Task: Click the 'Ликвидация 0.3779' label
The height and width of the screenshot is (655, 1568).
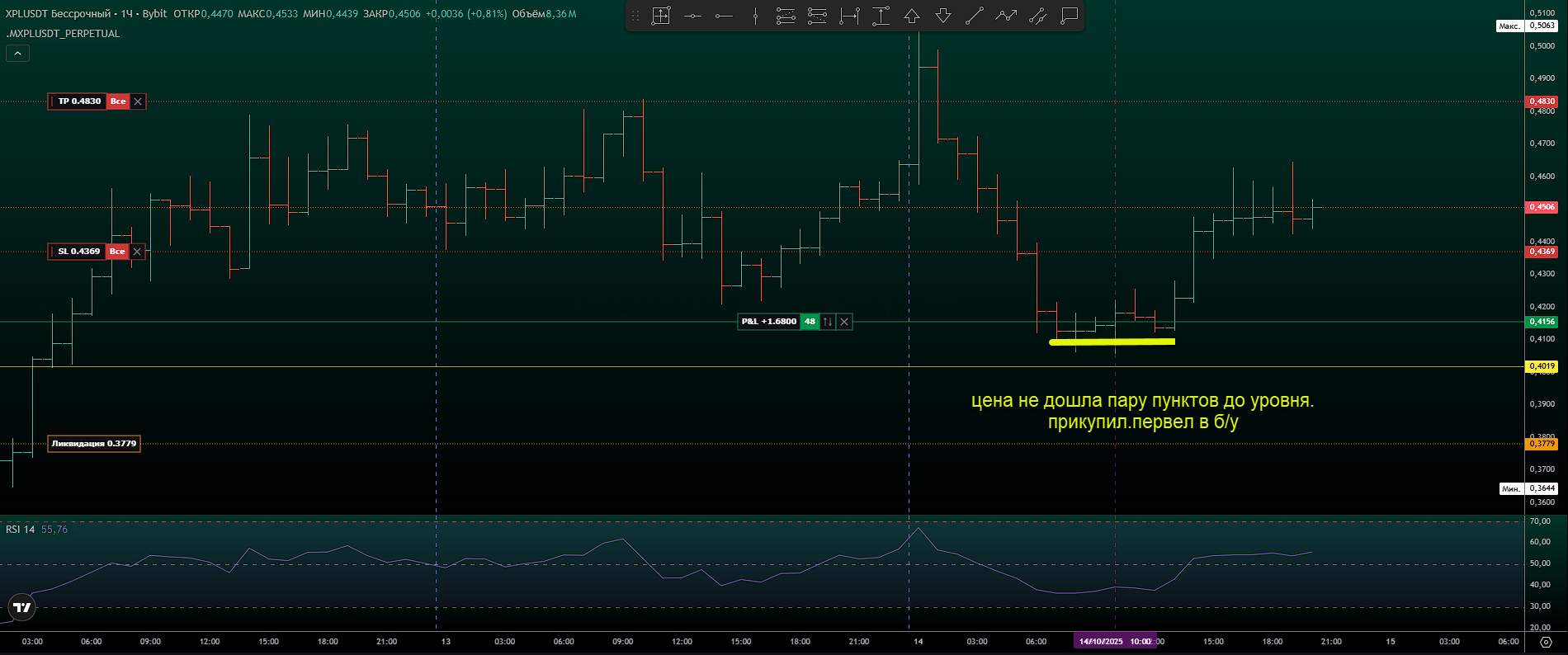Action: [94, 444]
